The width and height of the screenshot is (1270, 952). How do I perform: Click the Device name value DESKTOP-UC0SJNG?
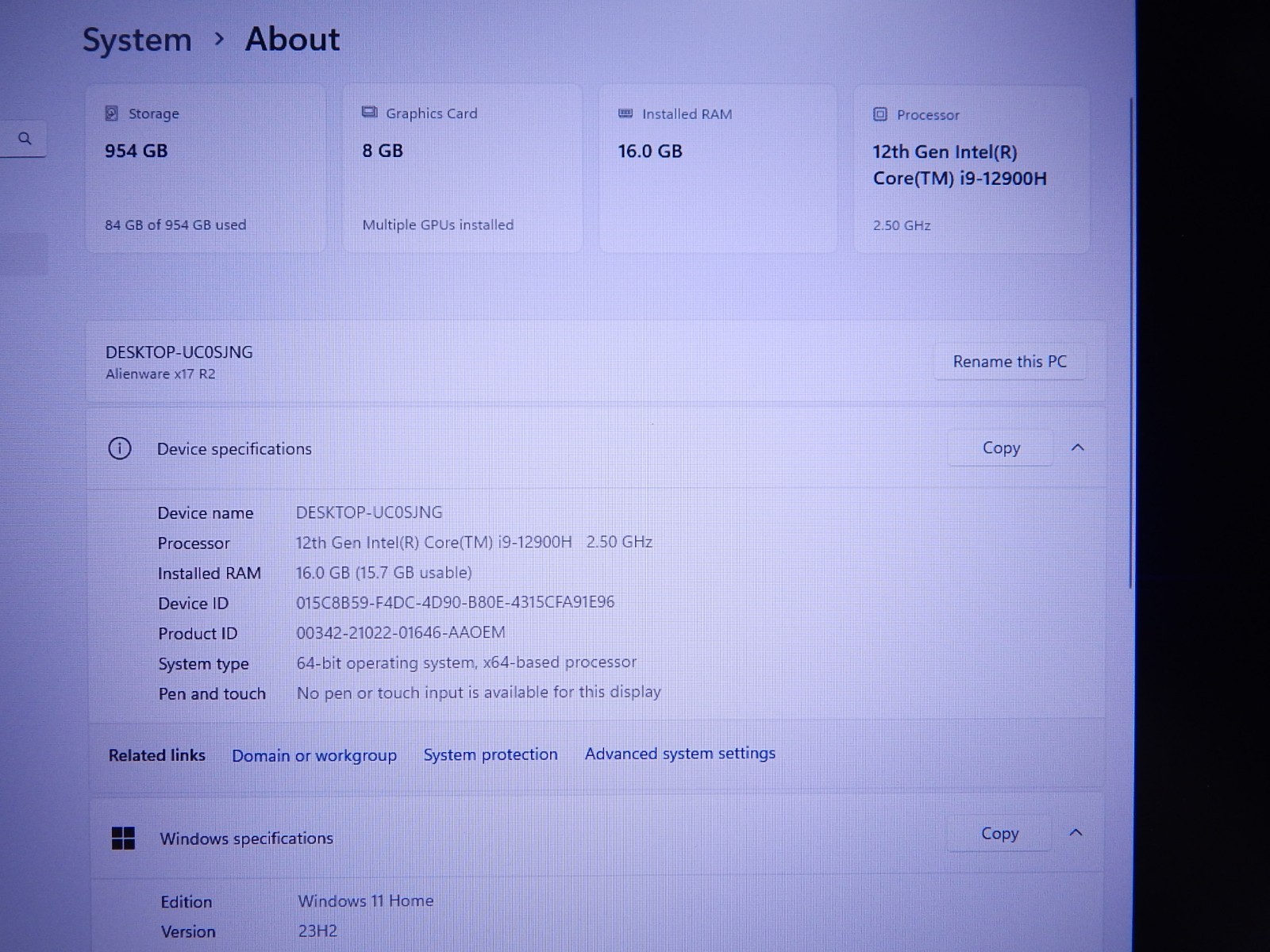point(369,512)
